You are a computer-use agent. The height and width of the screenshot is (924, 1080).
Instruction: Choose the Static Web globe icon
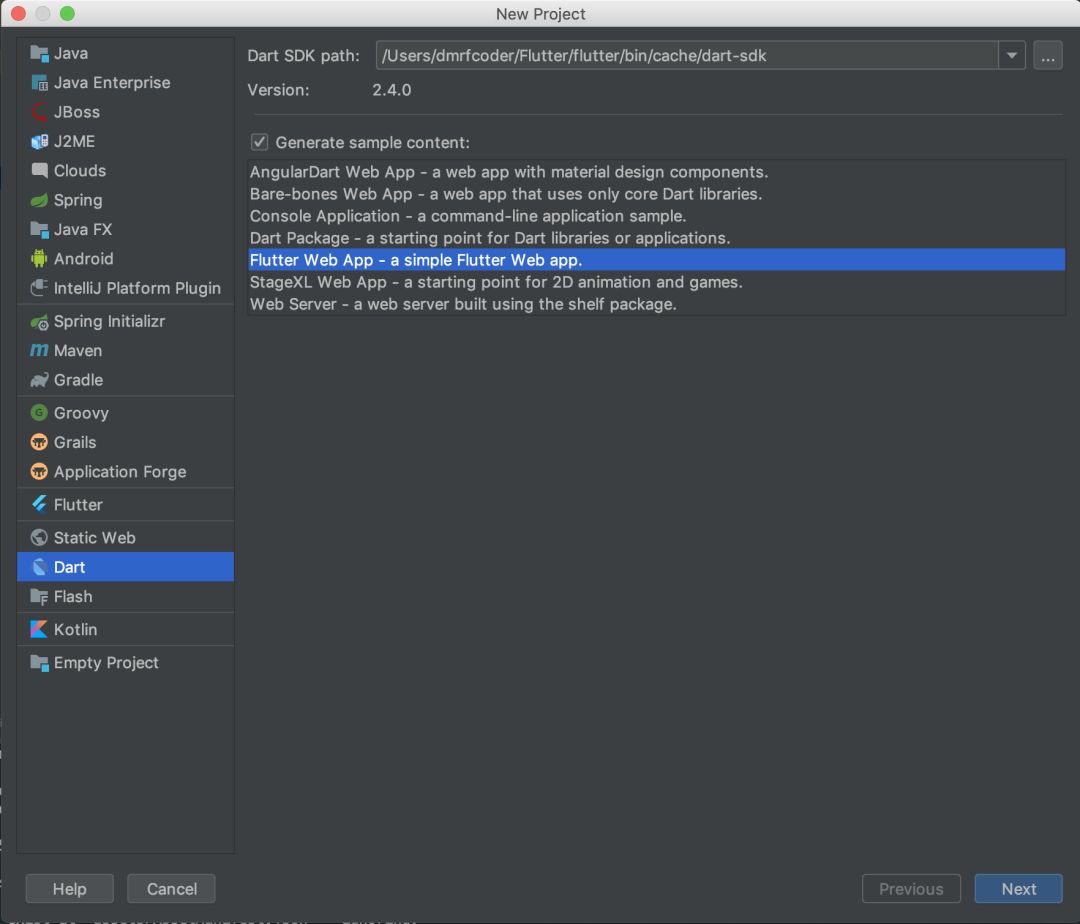point(39,538)
